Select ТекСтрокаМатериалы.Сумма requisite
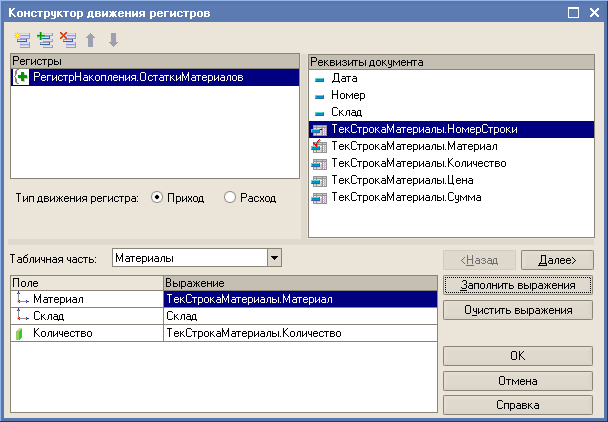 click(451, 198)
